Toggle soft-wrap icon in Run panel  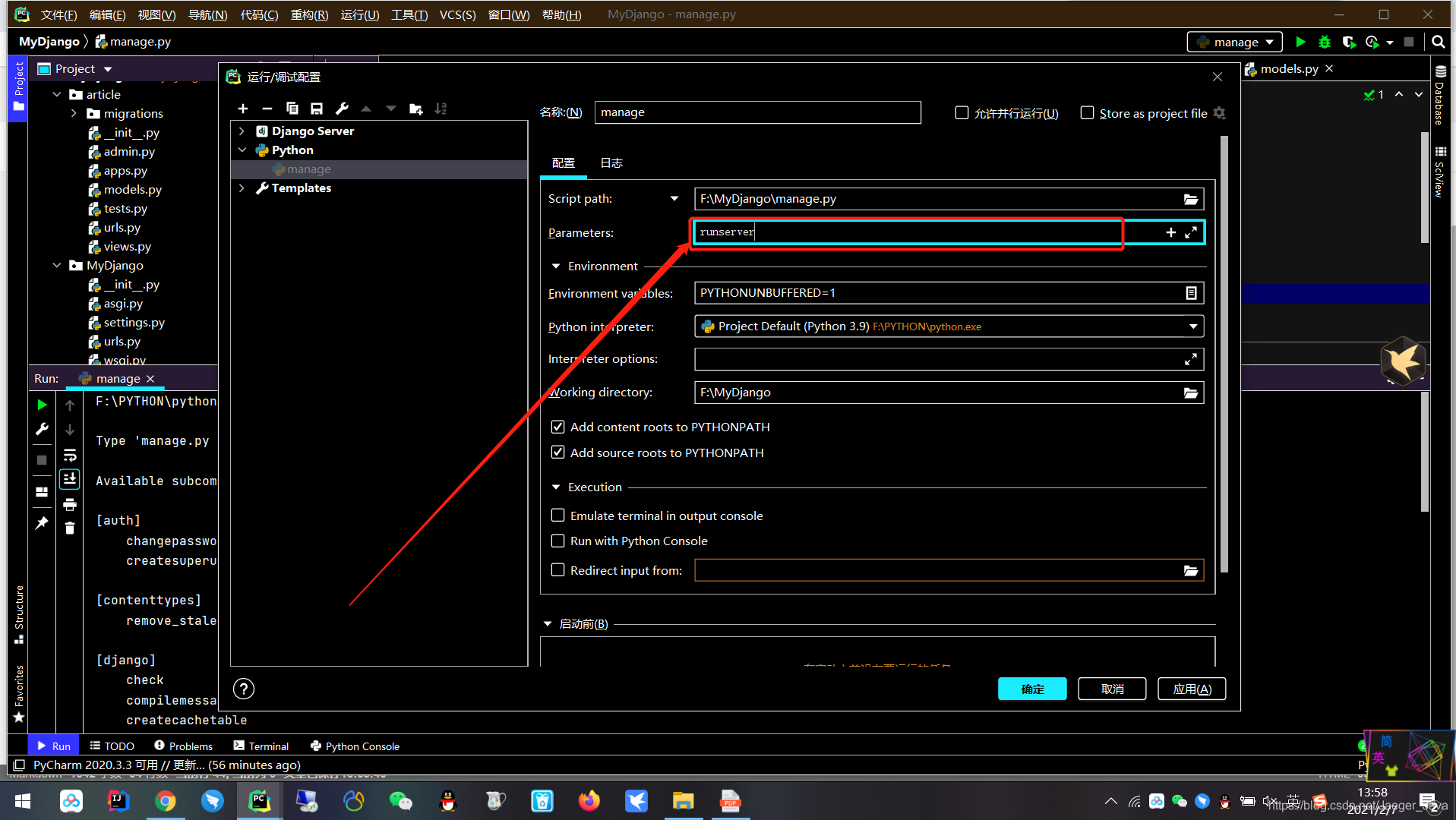click(70, 455)
